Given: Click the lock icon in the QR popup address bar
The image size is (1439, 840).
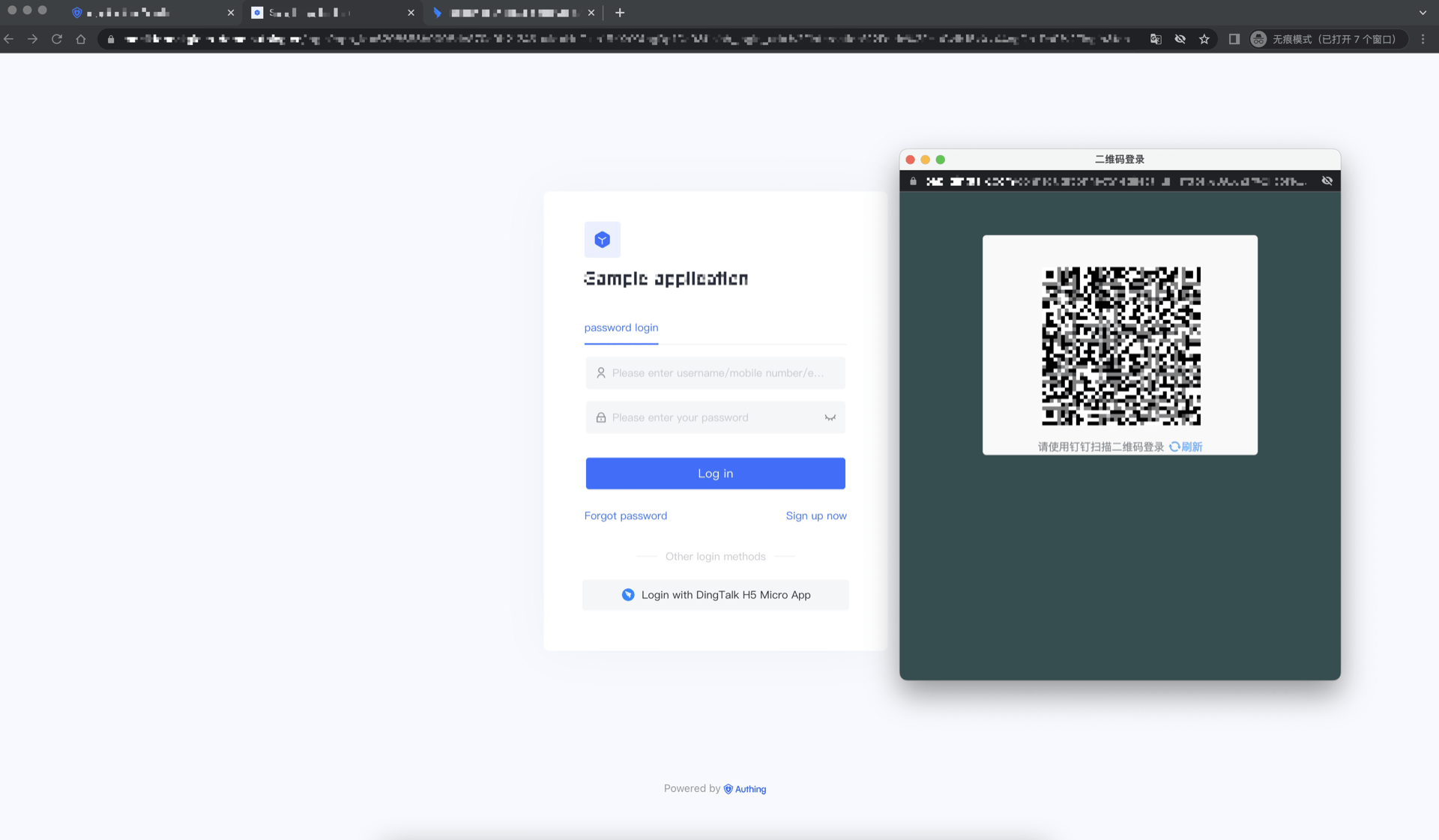Looking at the screenshot, I should (x=913, y=181).
